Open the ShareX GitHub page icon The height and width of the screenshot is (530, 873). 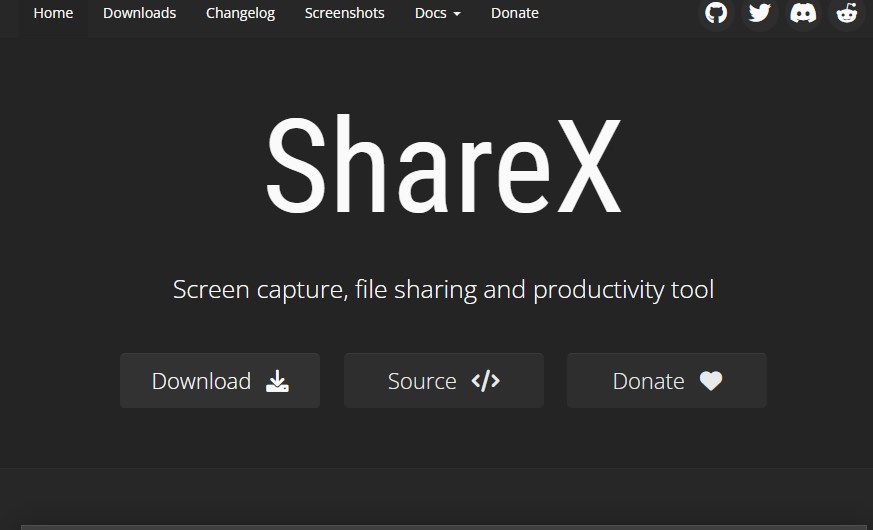(716, 13)
